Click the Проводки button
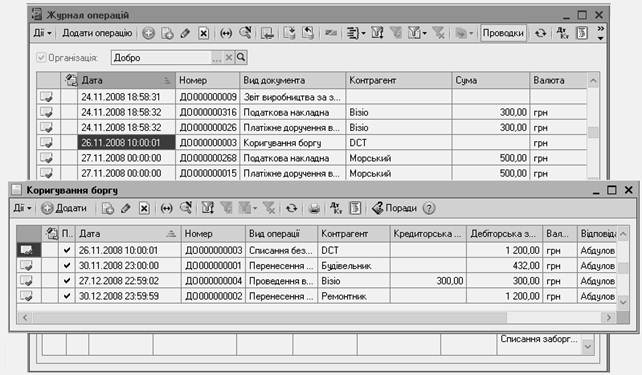642x375 pixels. (503, 33)
